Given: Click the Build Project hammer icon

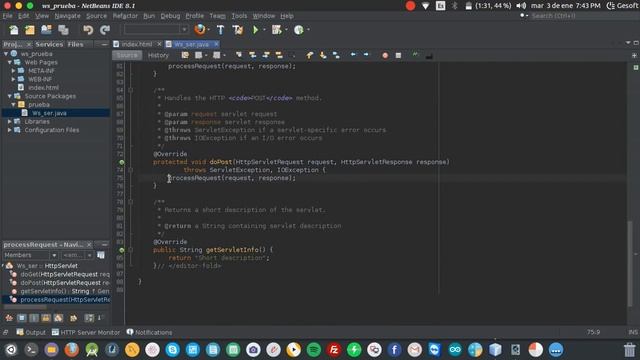Looking at the screenshot, I should pyautogui.click(x=220, y=30).
